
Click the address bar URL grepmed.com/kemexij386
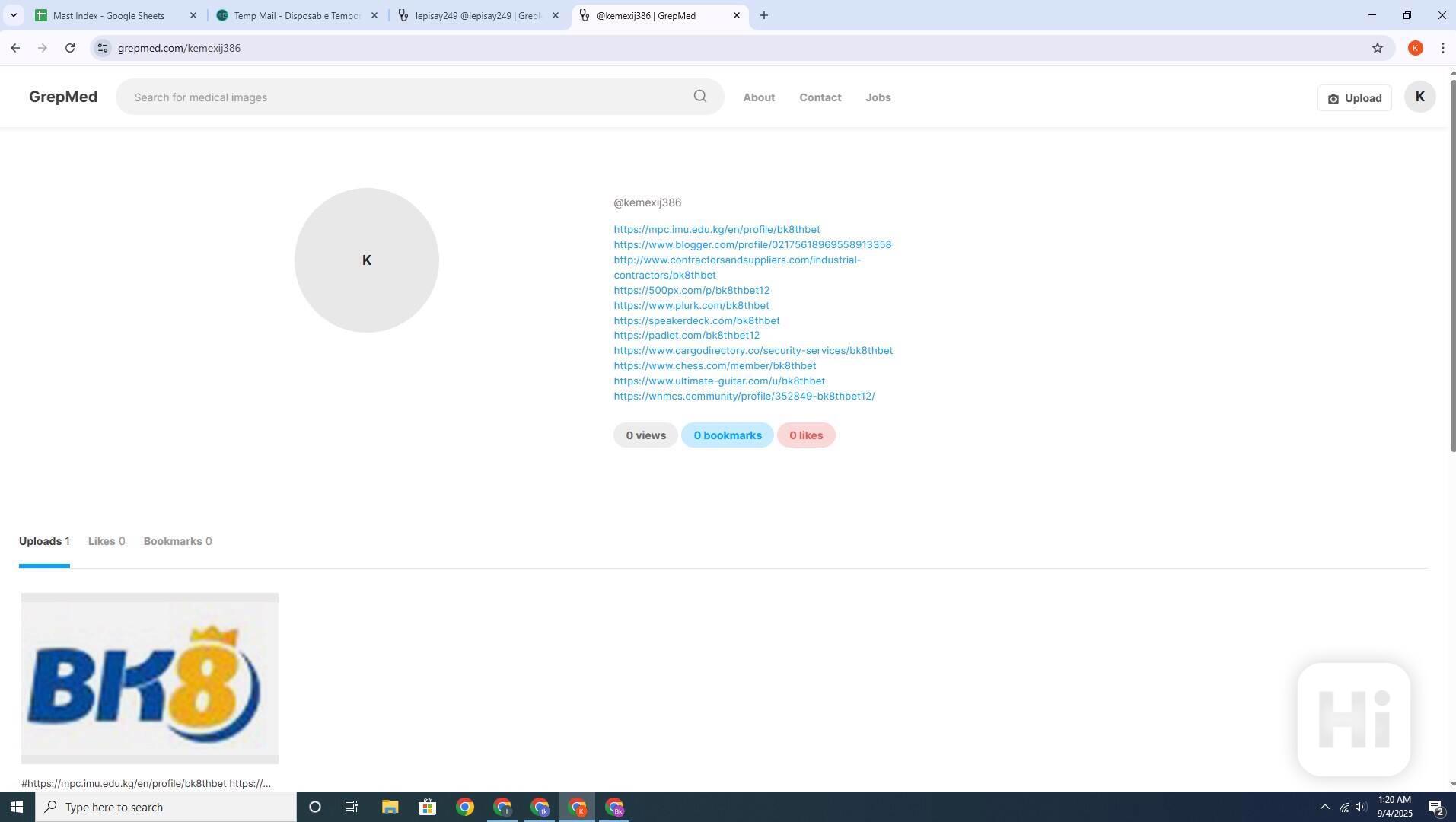(179, 48)
